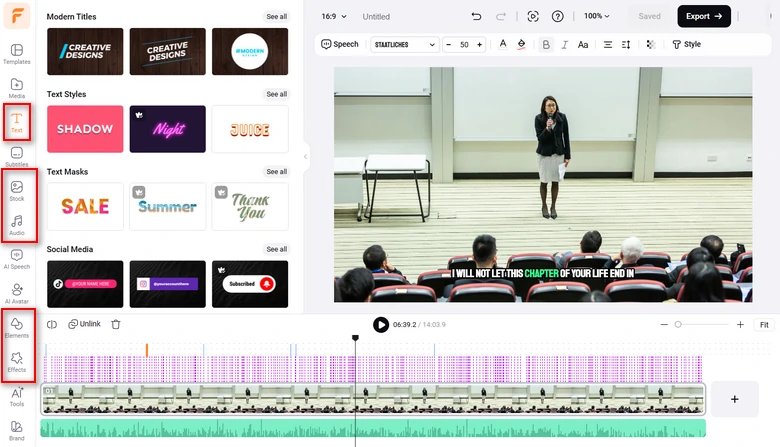Select the Summer text mask

pyautogui.click(x=168, y=206)
